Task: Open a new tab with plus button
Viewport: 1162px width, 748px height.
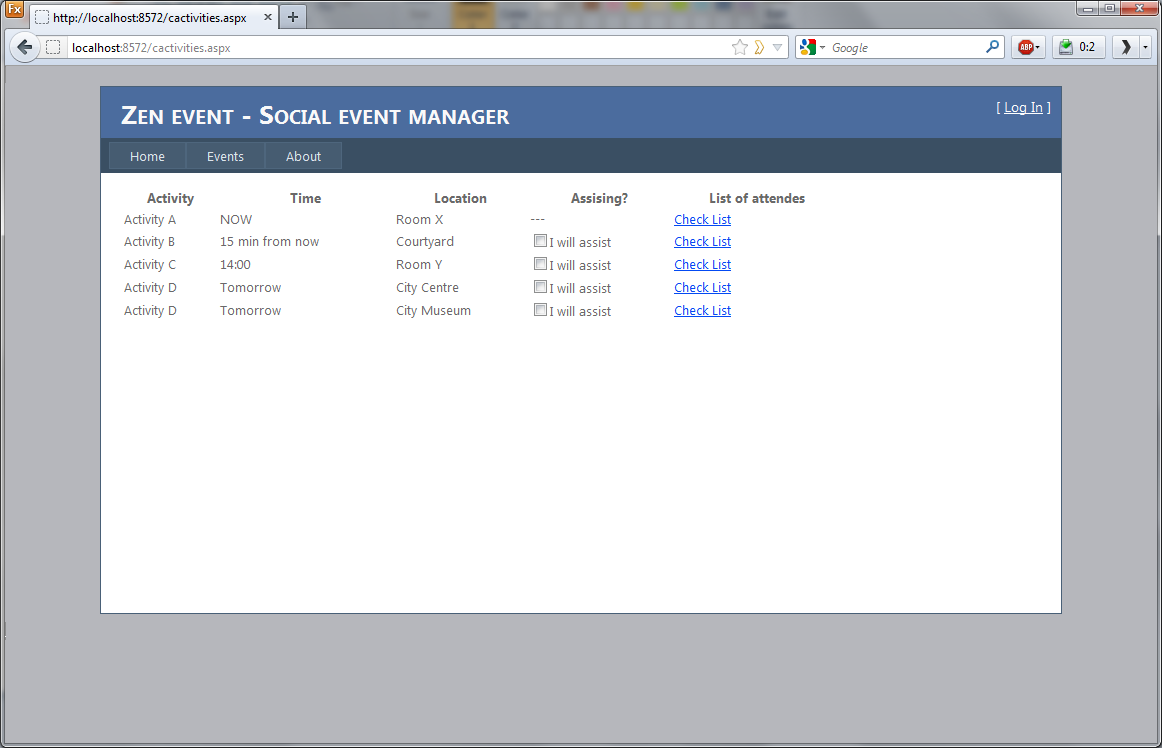Action: (293, 17)
